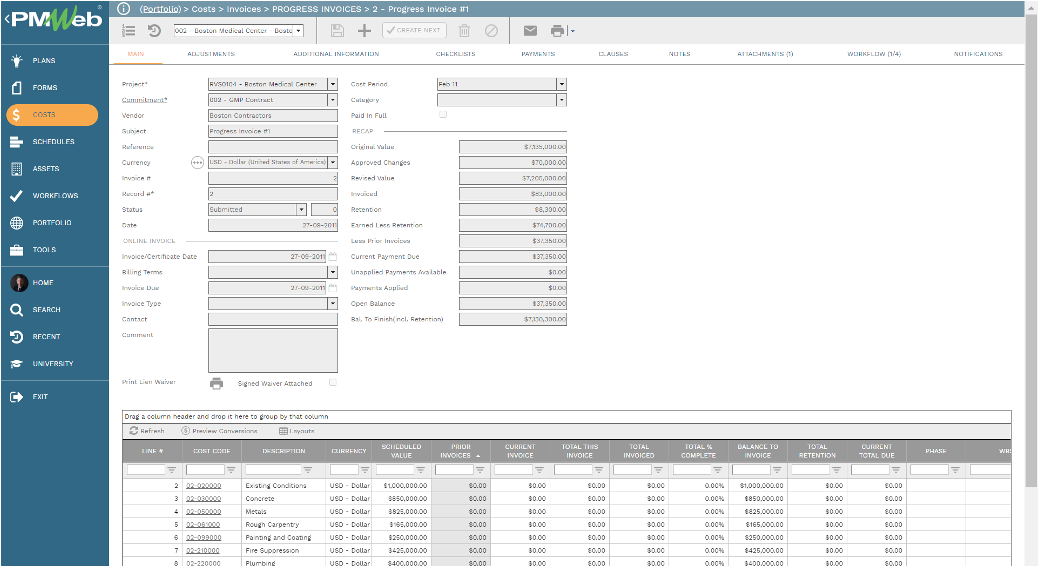Open the Search magnifier icon
The height and width of the screenshot is (567, 1038).
coord(17,310)
